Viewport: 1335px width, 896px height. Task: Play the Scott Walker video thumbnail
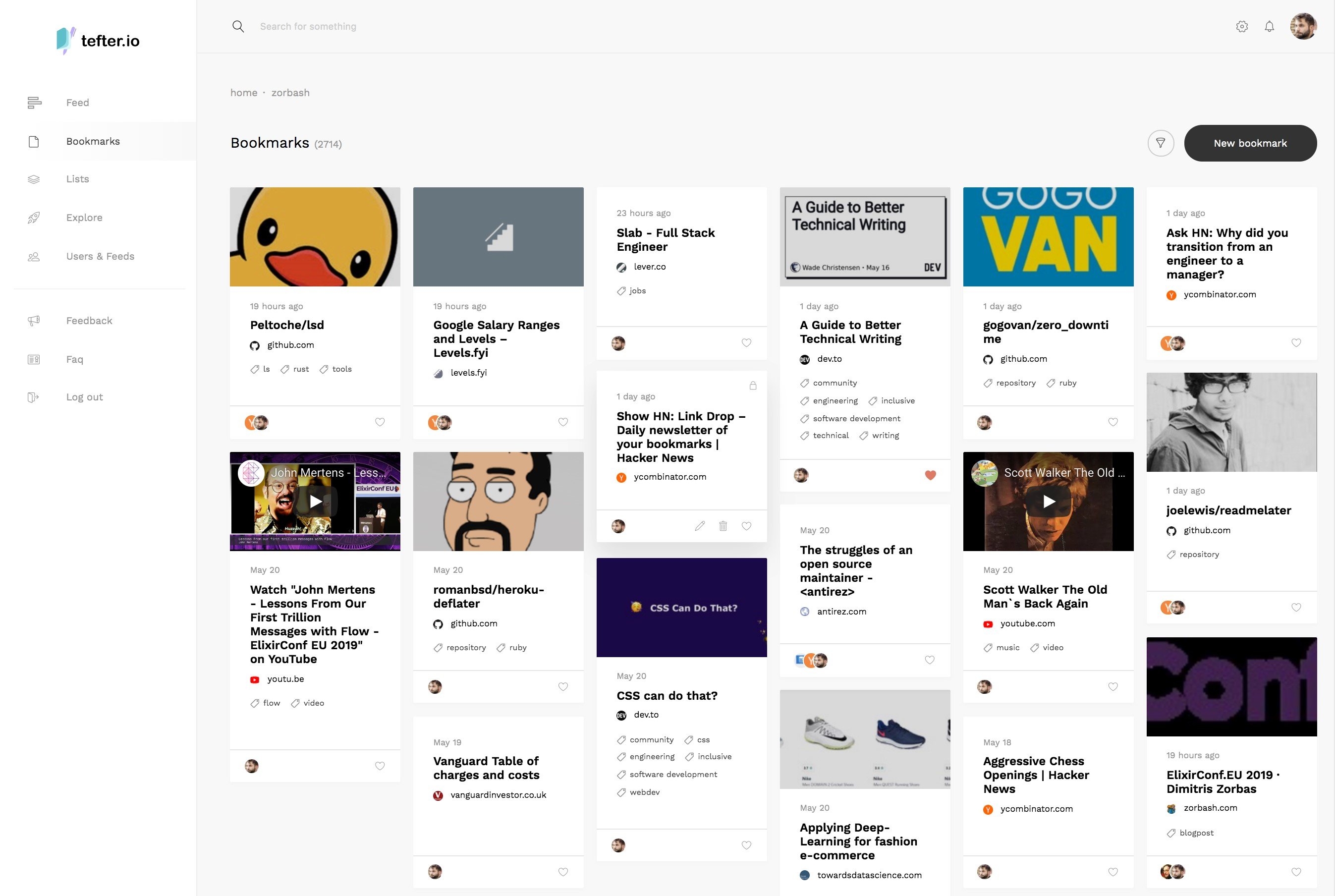tap(1049, 501)
